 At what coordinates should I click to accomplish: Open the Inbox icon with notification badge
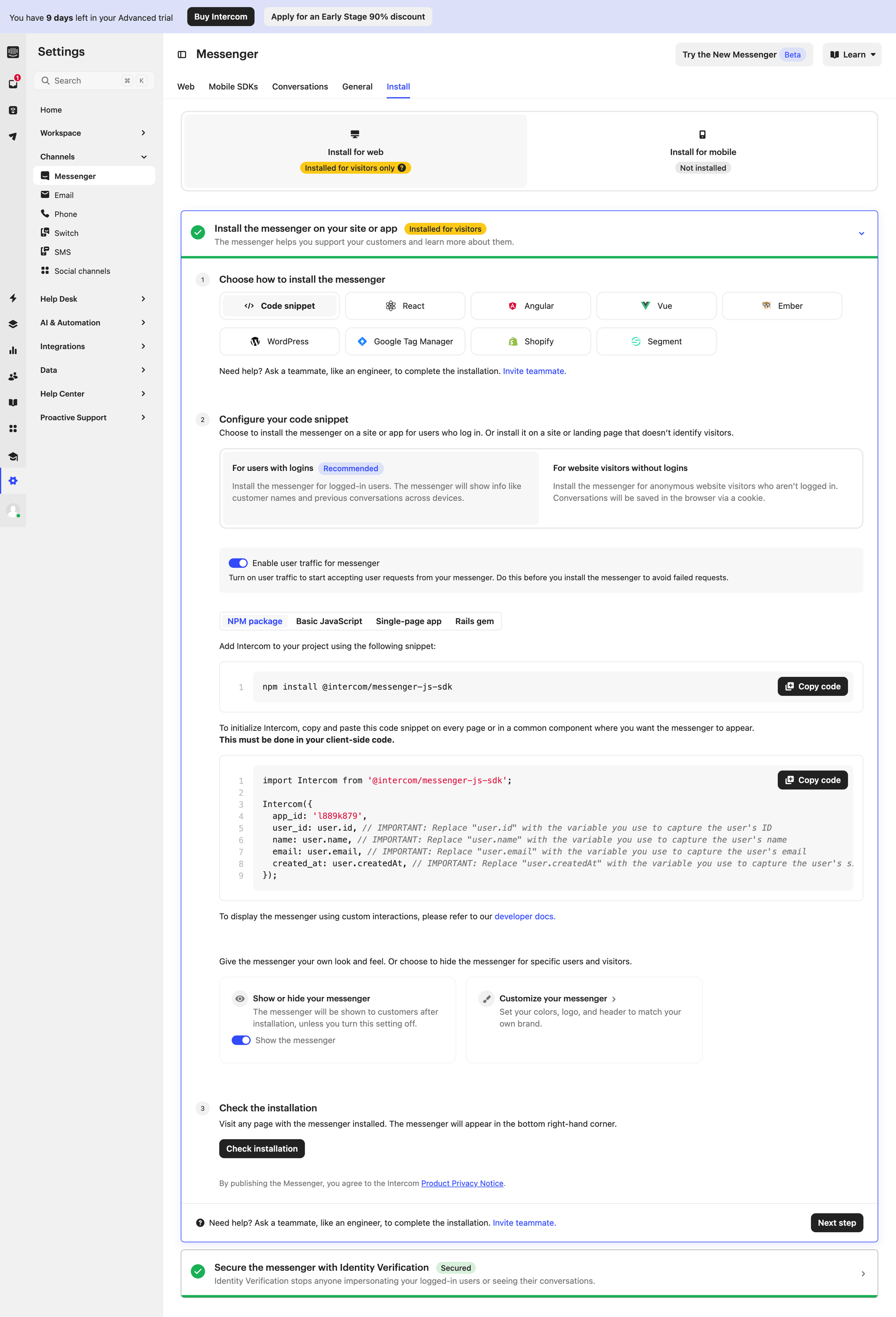13,83
